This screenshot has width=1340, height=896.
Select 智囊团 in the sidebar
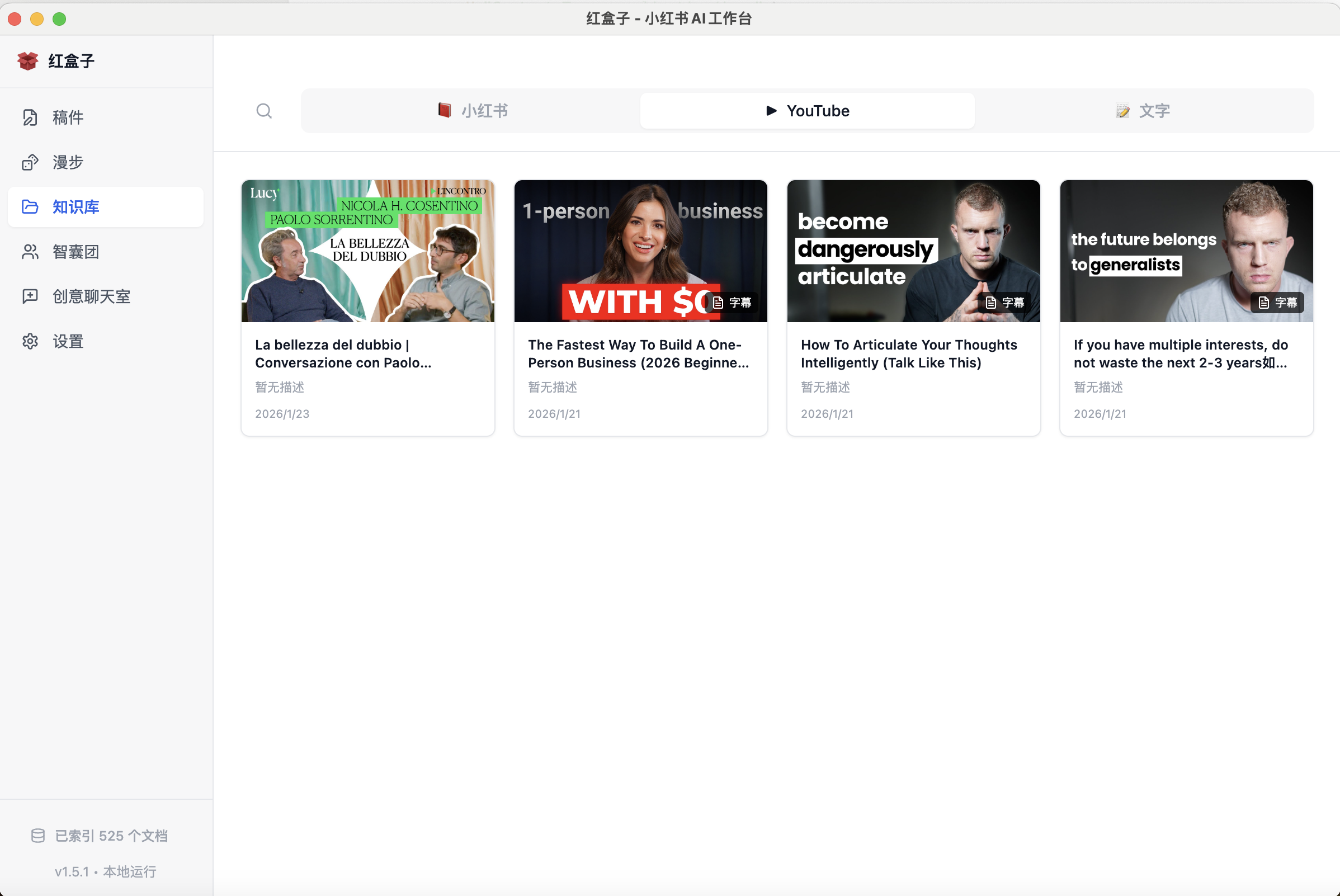[x=76, y=252]
